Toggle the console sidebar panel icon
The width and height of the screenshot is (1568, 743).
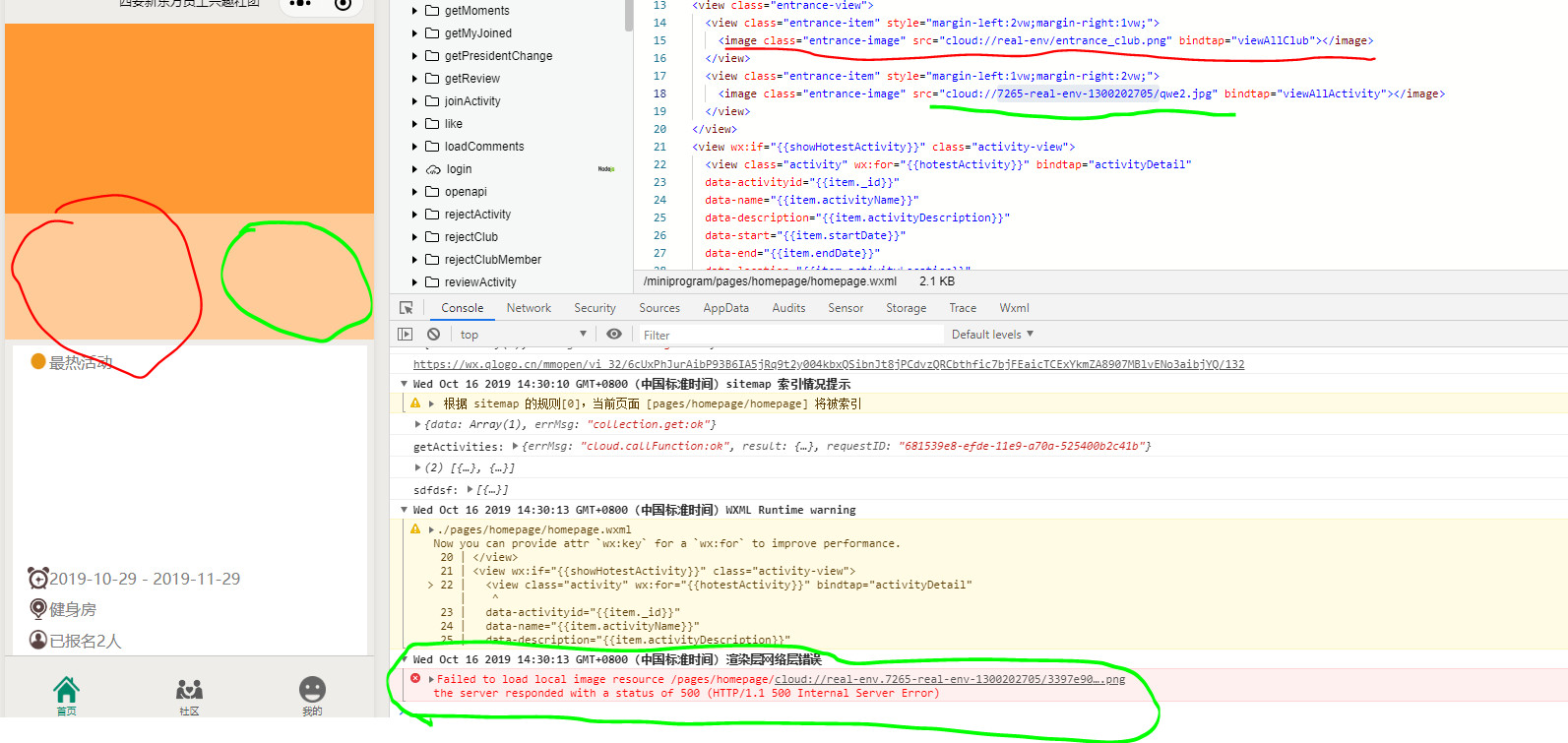405,335
